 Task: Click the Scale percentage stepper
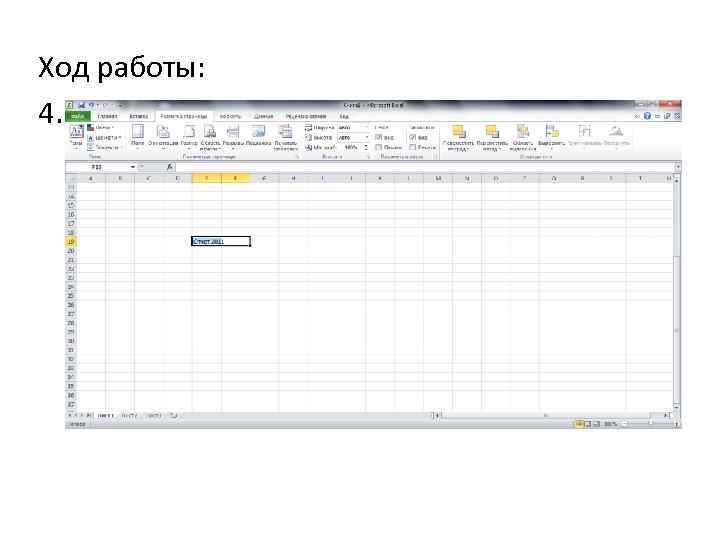366,147
